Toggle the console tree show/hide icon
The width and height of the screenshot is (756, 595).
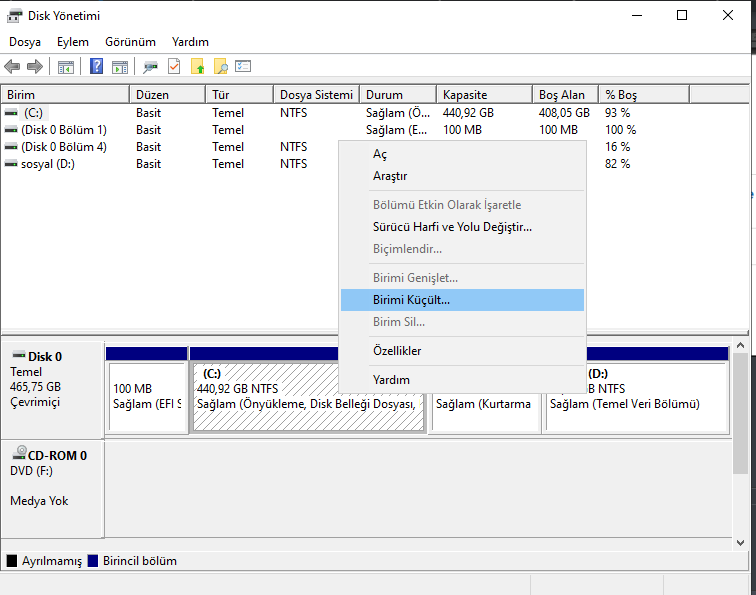[x=66, y=67]
